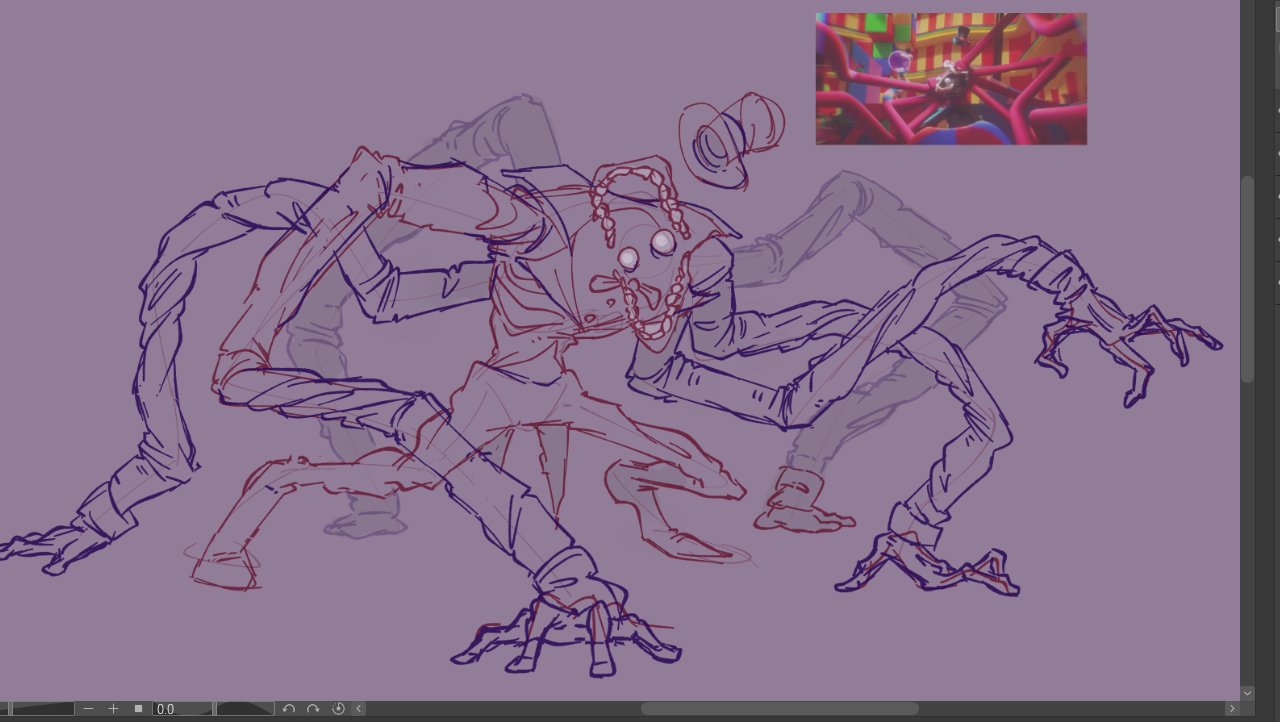Viewport: 1280px width, 722px height.
Task: Reset canvas rotation with the dial icon
Action: pos(338,709)
